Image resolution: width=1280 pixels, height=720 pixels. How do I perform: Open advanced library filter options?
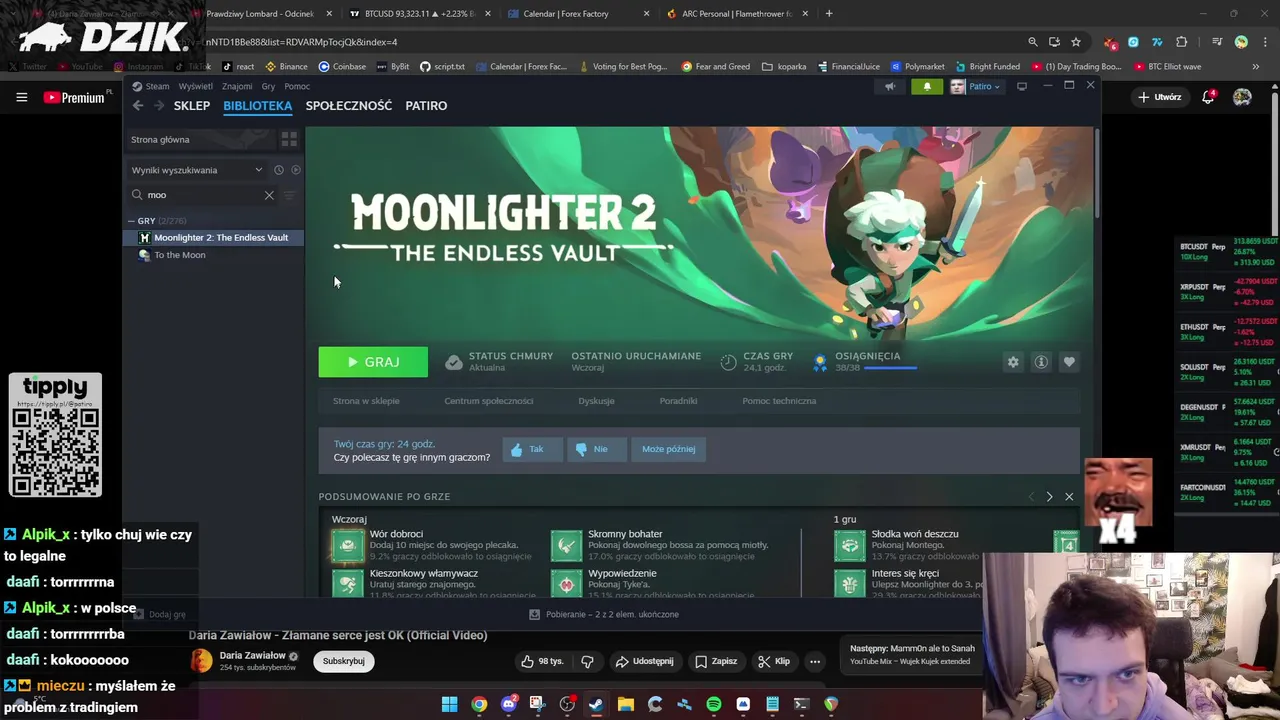[289, 195]
